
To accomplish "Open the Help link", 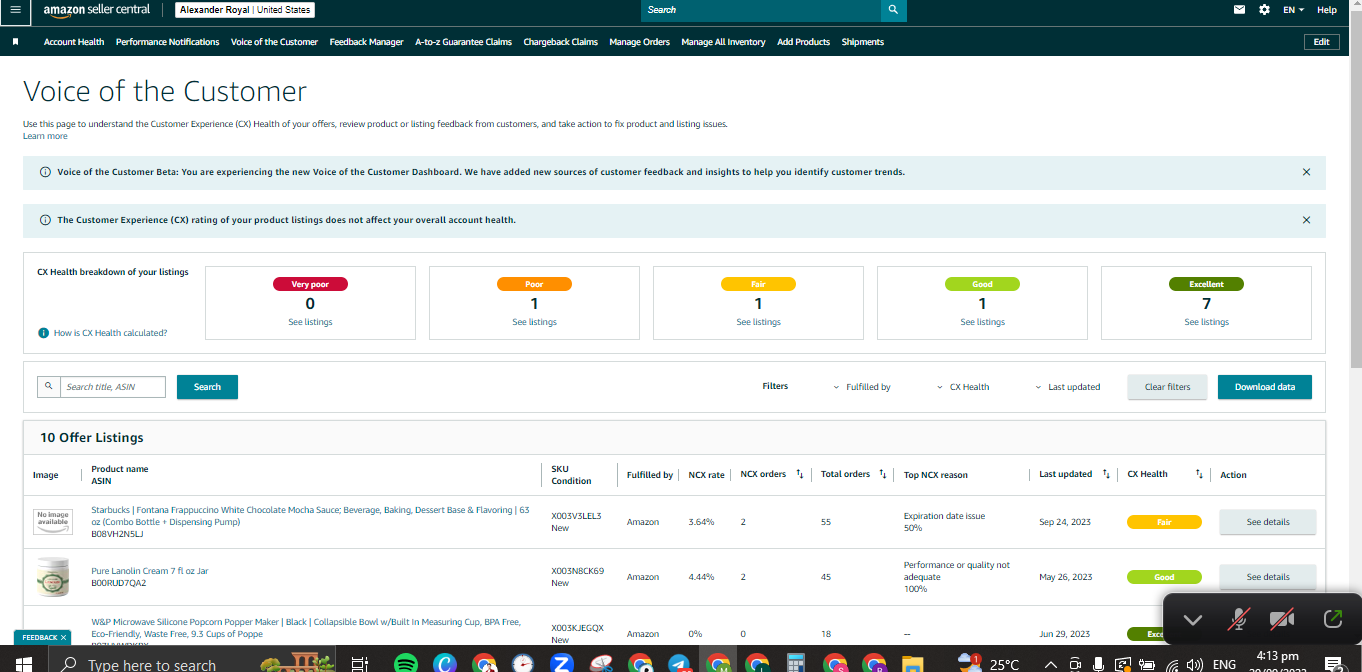I will pos(1326,10).
